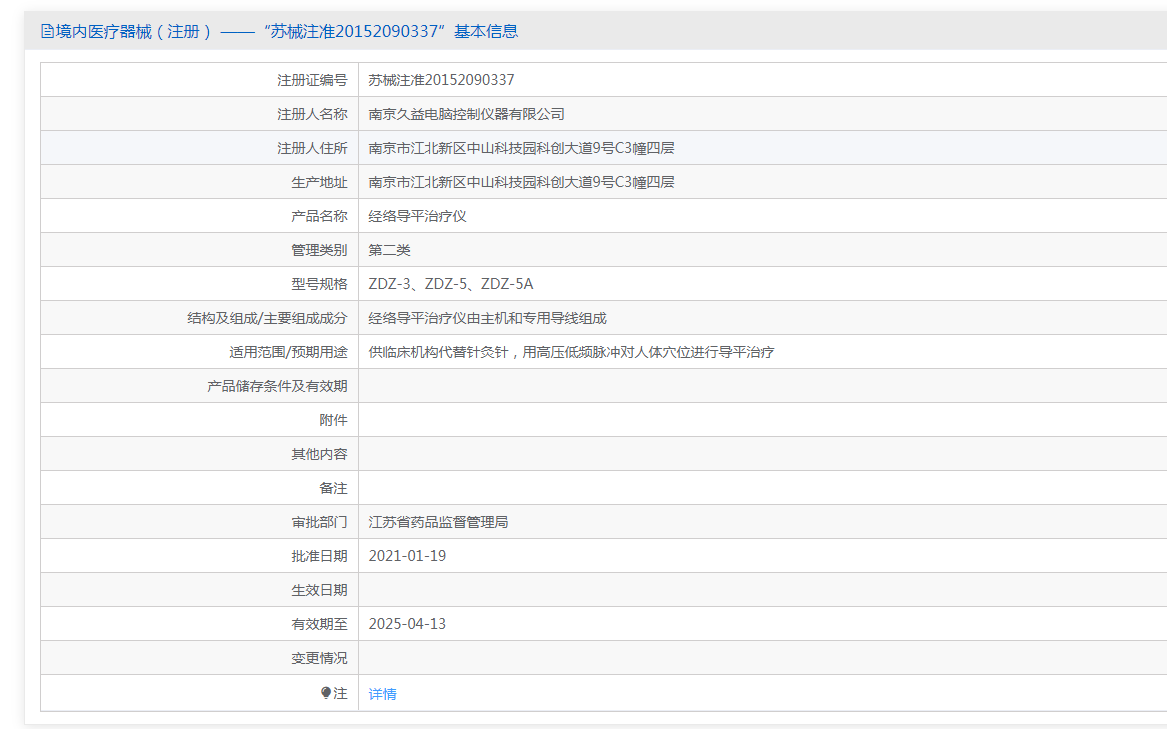Click the 管理类别 label

coord(319,250)
